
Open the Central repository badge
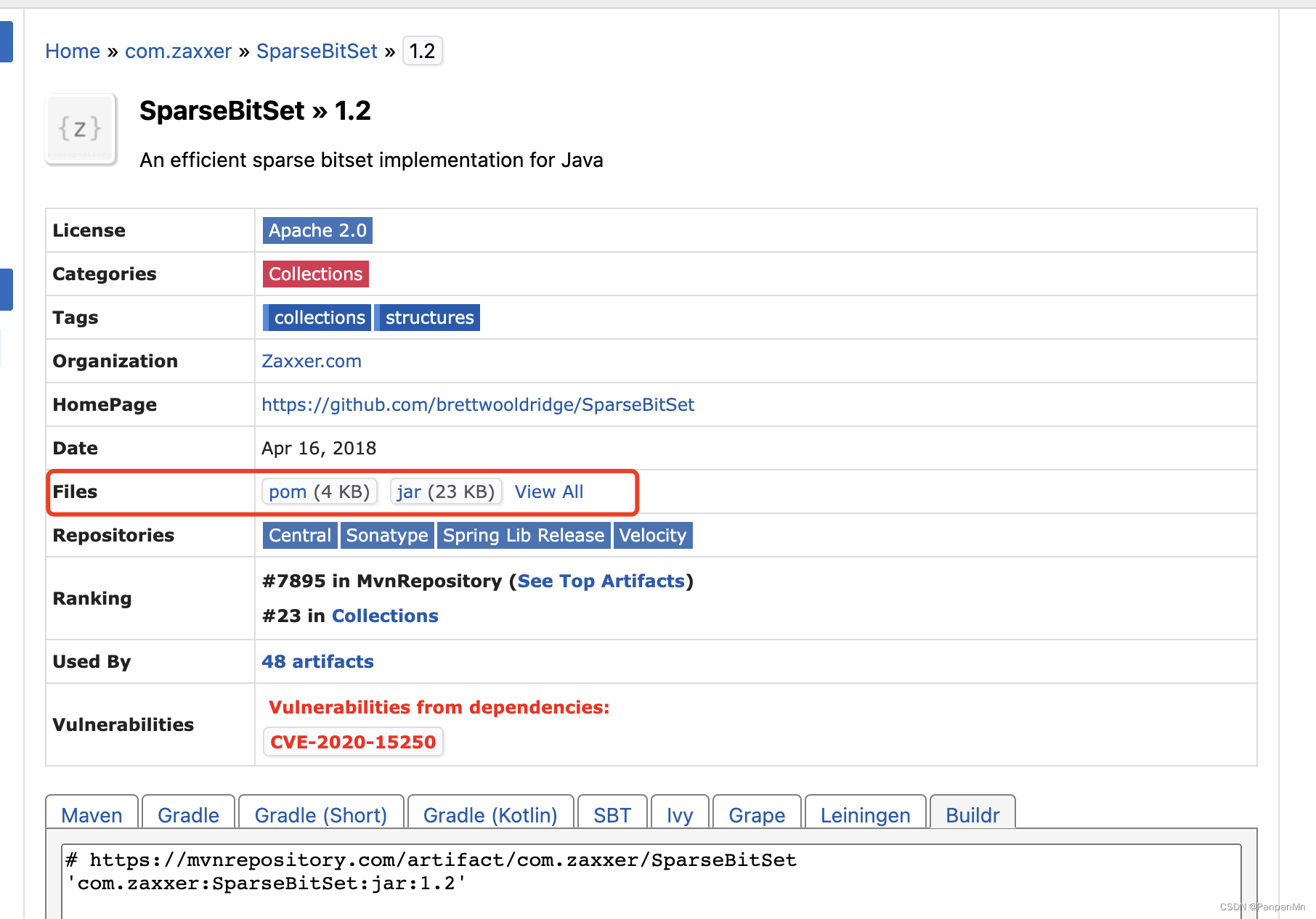[299, 535]
